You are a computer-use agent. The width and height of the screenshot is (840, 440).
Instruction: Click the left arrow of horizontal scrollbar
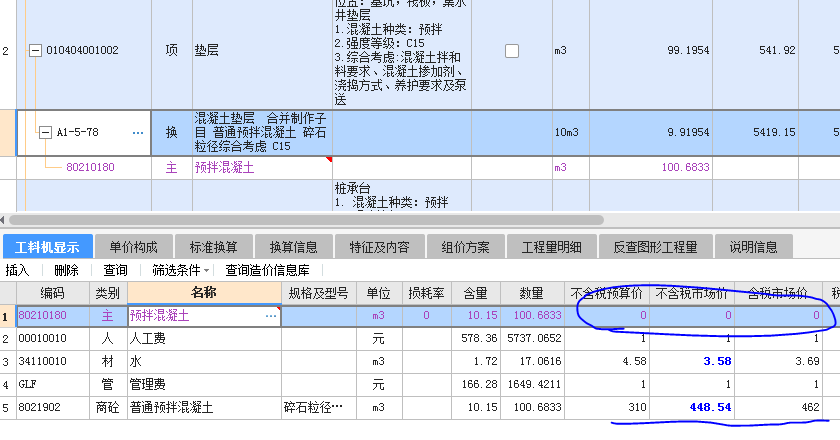[3, 220]
